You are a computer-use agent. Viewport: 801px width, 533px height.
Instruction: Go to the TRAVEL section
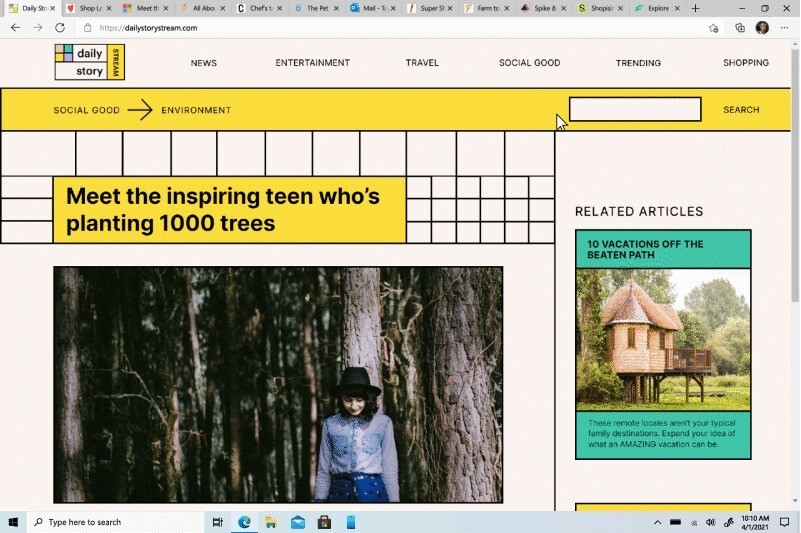[422, 63]
